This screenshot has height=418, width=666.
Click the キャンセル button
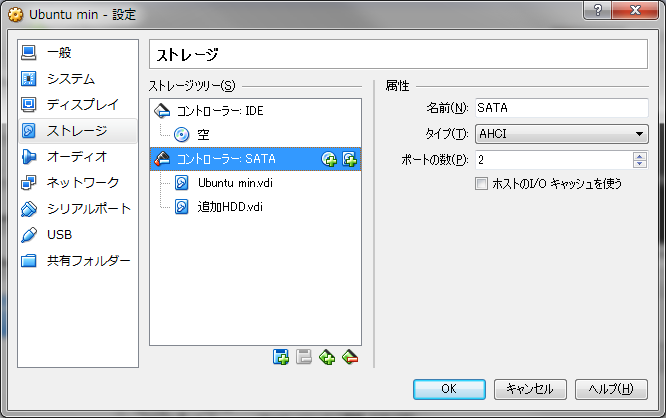pos(530,389)
